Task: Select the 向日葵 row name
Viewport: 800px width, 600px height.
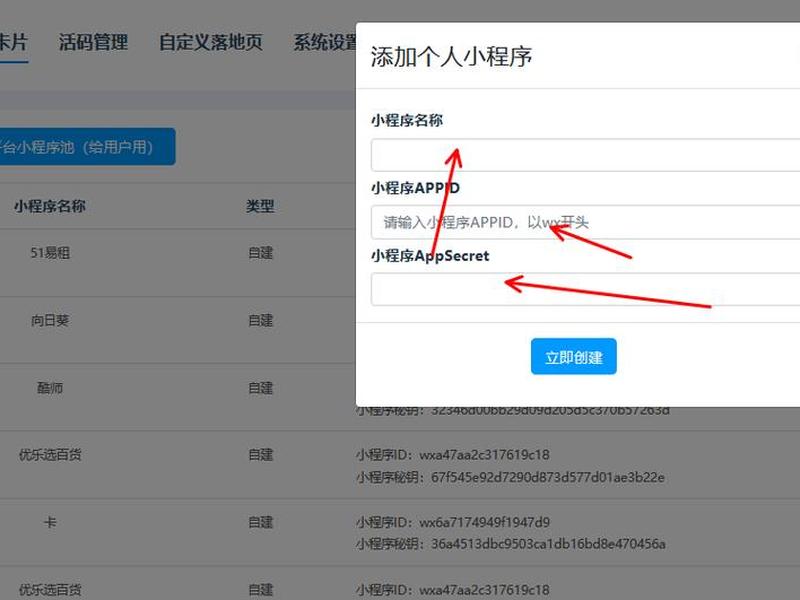Action: [x=50, y=320]
